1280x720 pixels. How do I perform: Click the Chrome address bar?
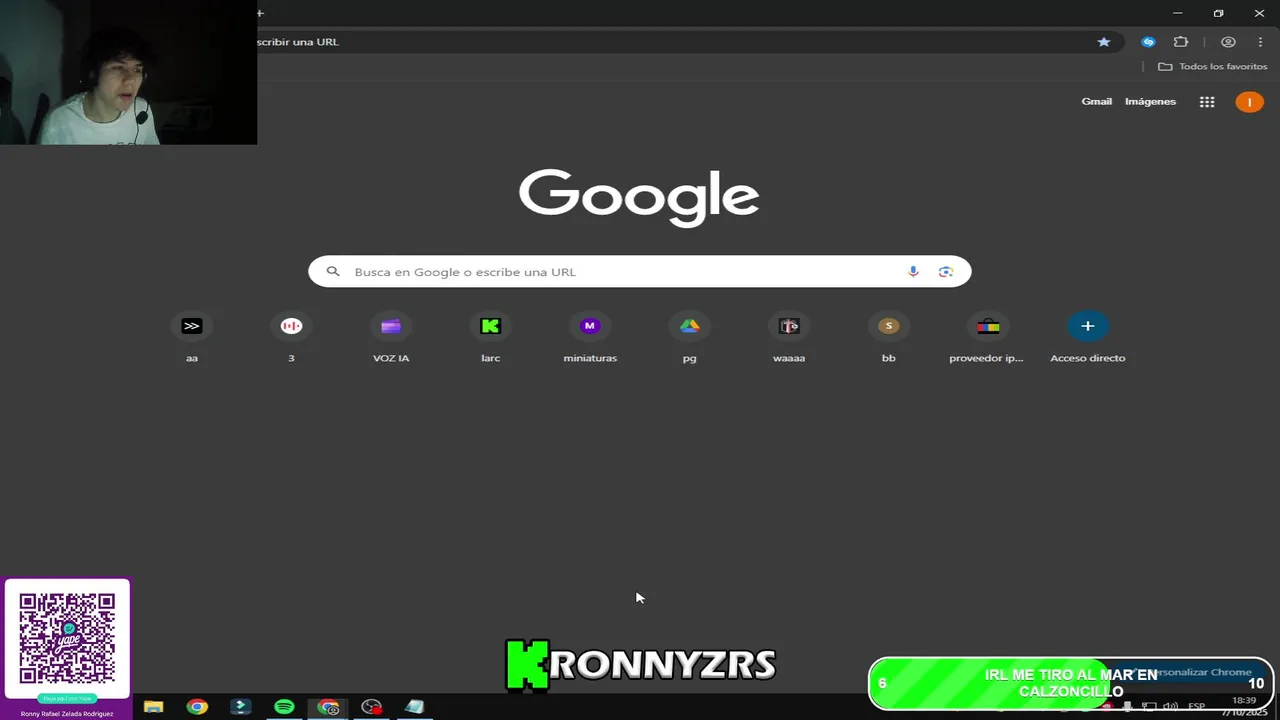(x=670, y=42)
